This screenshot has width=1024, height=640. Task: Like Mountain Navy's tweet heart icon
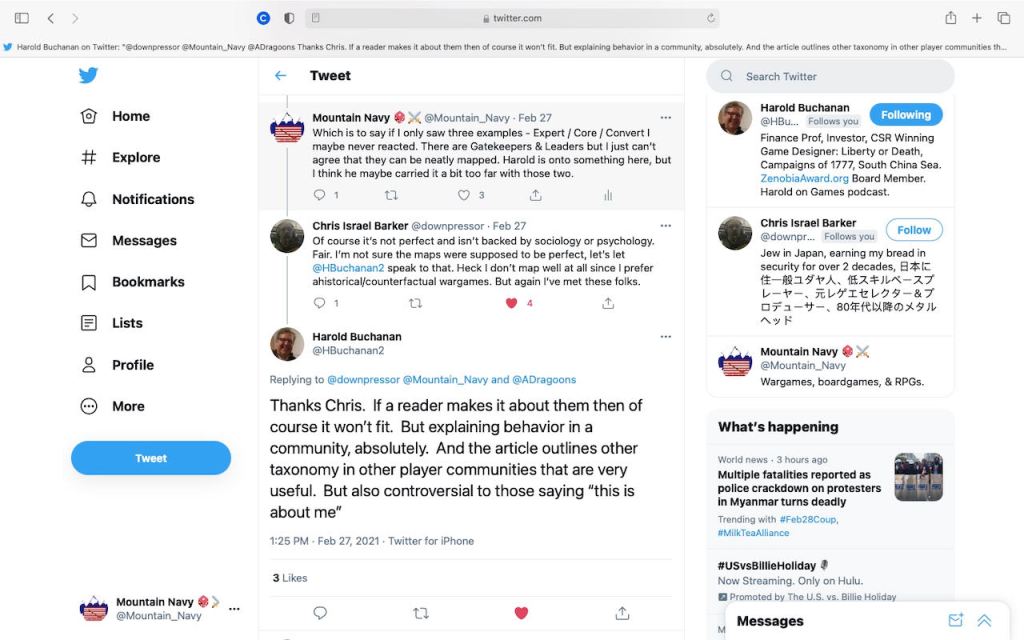coord(464,195)
